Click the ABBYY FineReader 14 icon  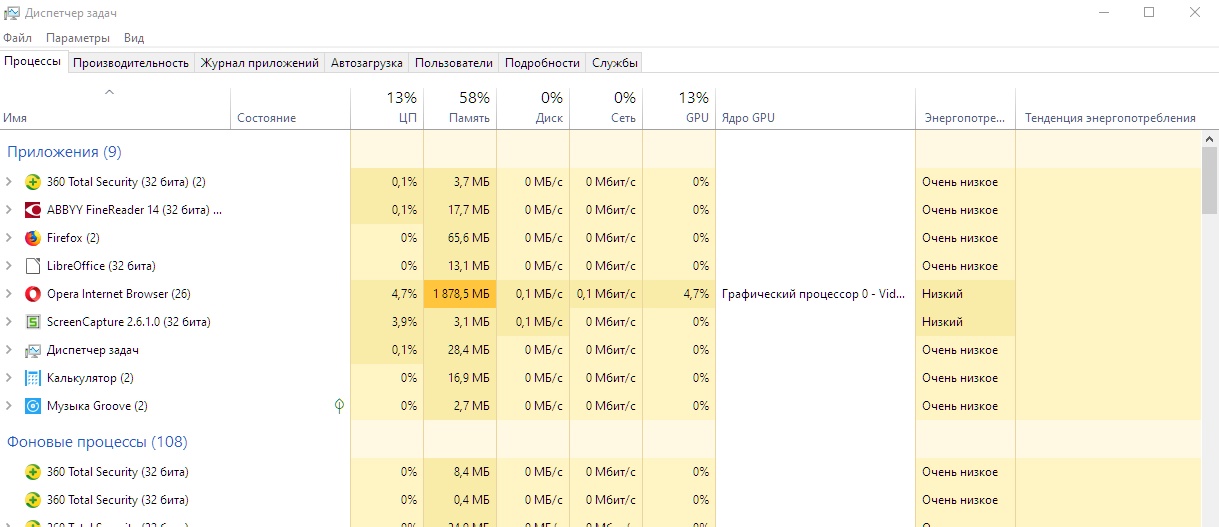[x=33, y=210]
